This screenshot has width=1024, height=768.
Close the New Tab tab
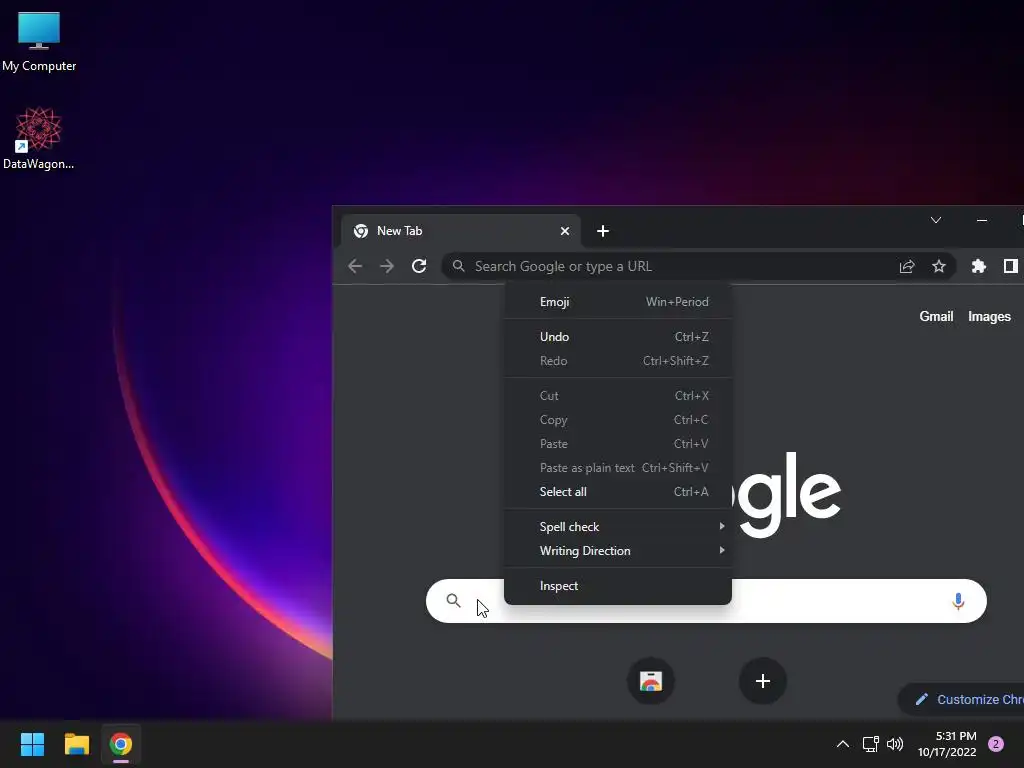pyautogui.click(x=565, y=231)
